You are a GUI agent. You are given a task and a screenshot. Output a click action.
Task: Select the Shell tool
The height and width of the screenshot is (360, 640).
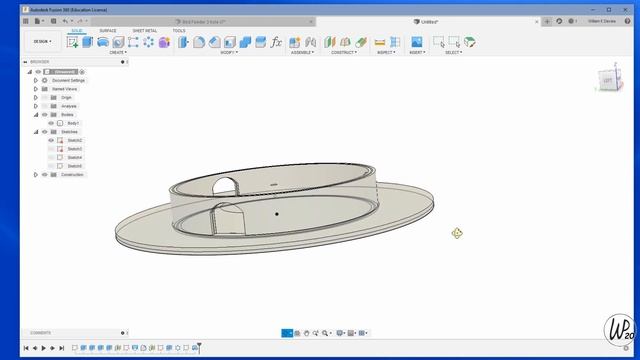pyautogui.click(x=230, y=42)
